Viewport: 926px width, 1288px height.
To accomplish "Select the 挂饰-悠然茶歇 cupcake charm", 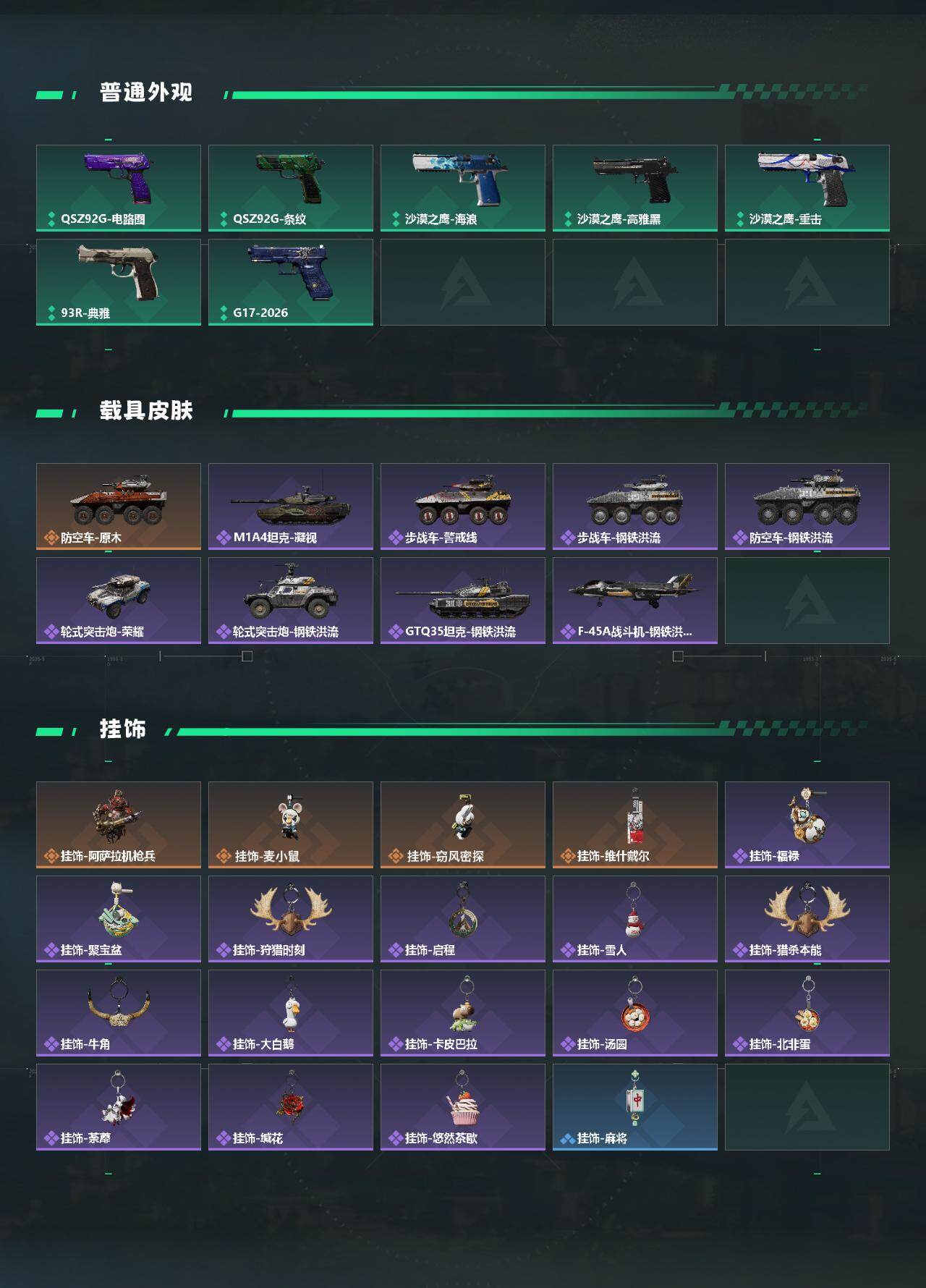I will coord(463,1107).
